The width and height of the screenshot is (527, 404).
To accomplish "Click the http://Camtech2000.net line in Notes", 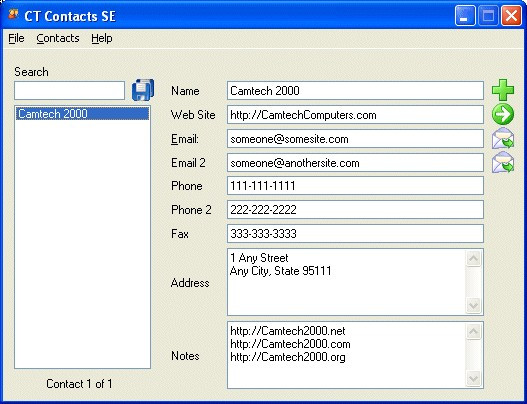I will (x=288, y=331).
